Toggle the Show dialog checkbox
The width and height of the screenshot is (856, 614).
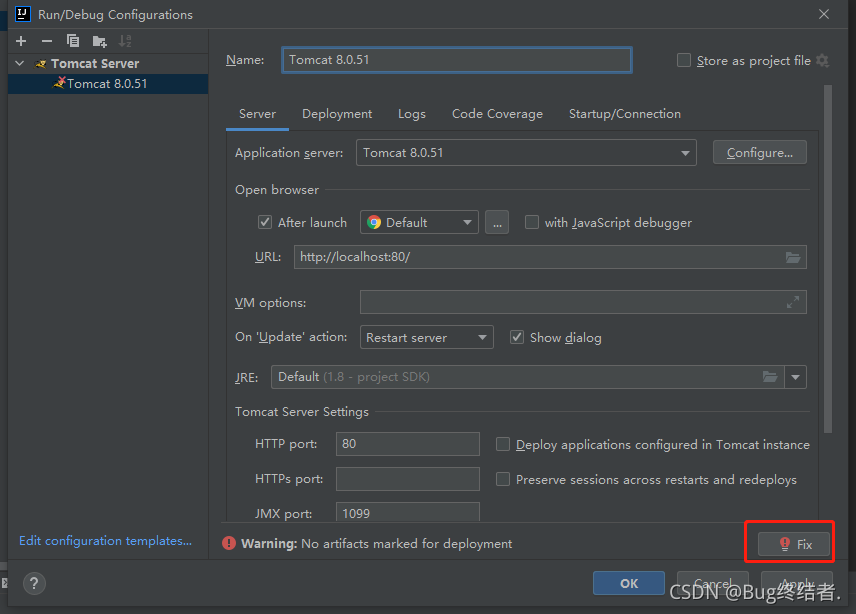click(x=516, y=337)
